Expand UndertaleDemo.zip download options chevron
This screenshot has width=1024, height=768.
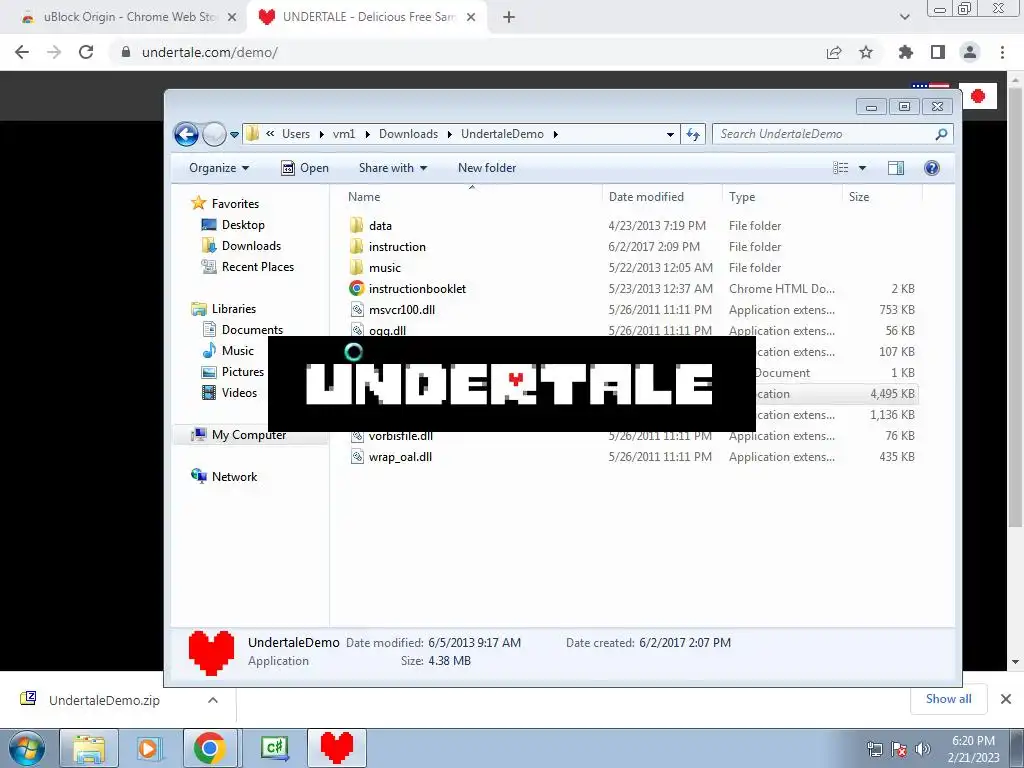(x=213, y=700)
